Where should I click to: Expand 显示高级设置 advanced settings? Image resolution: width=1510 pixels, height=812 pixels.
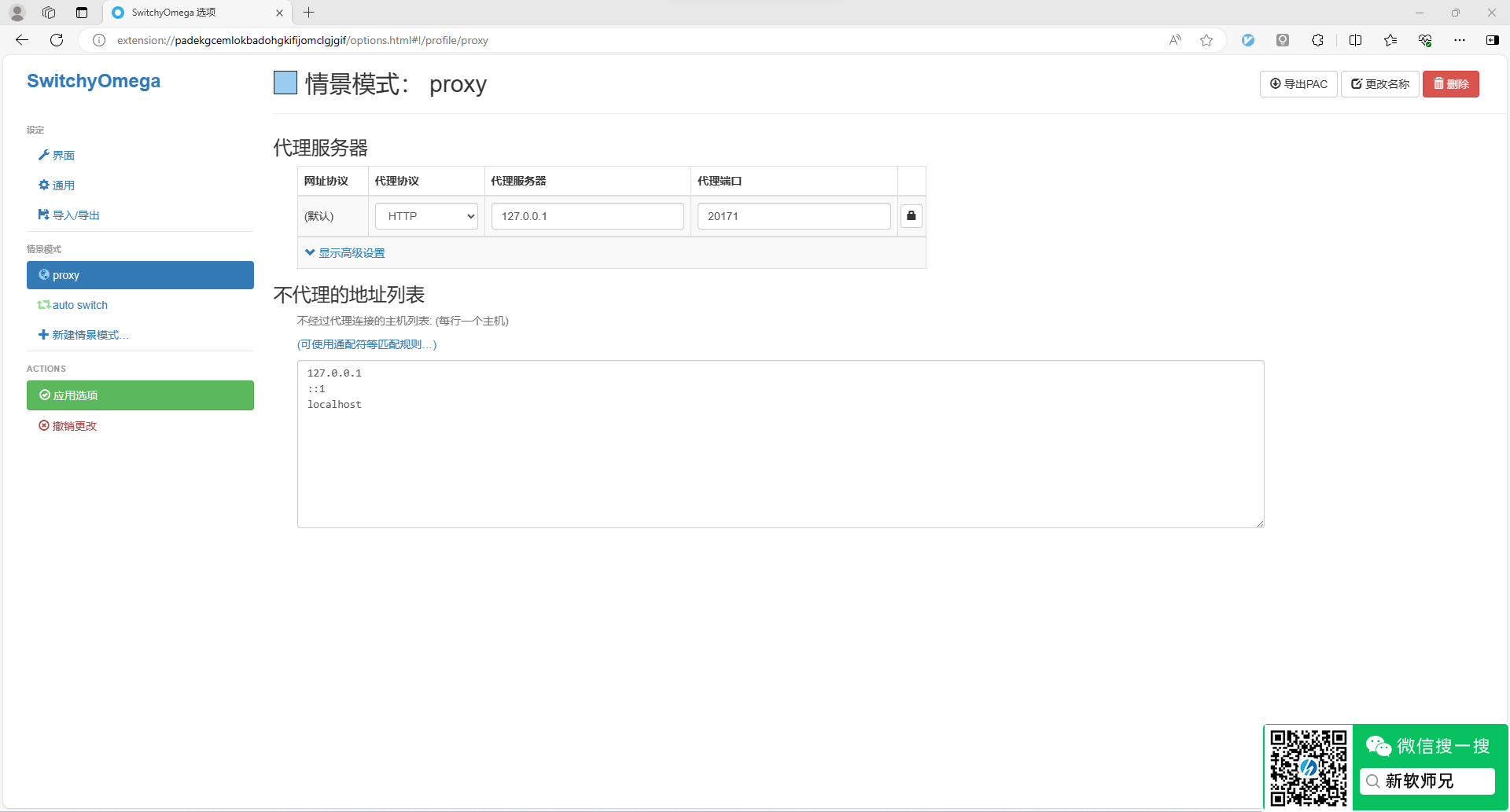[351, 252]
